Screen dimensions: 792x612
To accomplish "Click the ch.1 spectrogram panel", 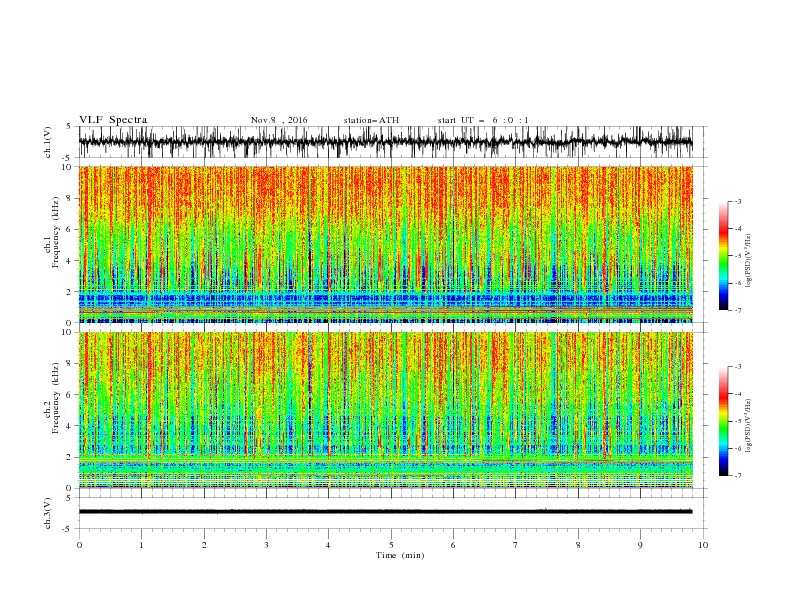I will 385,244.
